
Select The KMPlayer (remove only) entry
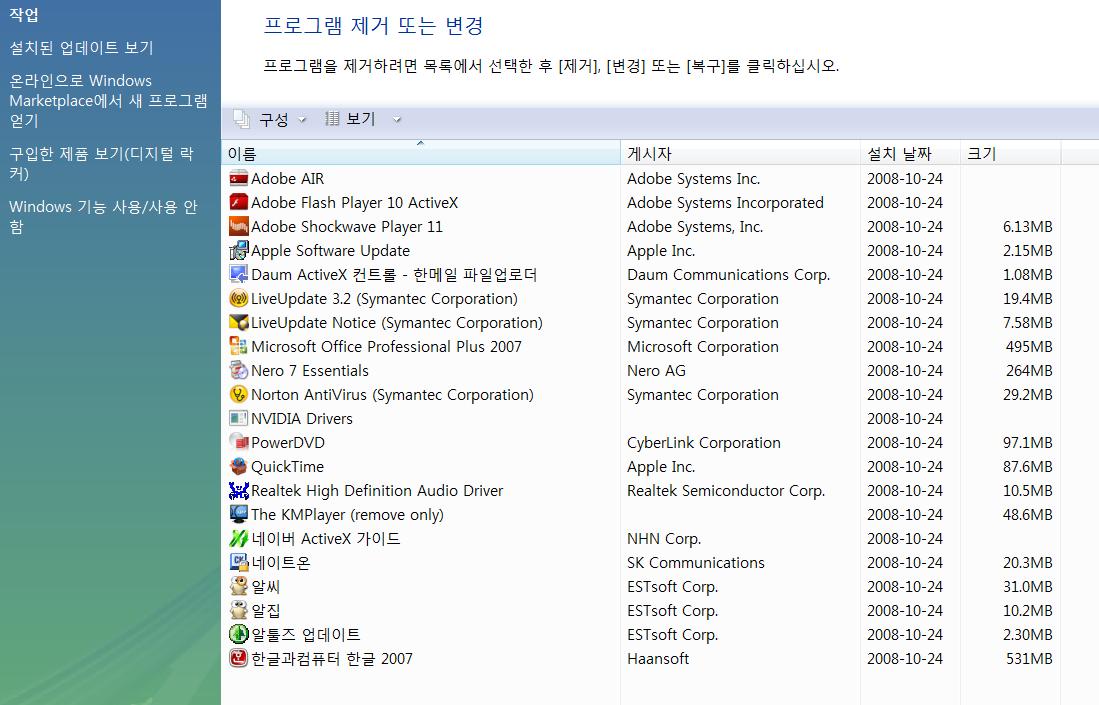(347, 514)
